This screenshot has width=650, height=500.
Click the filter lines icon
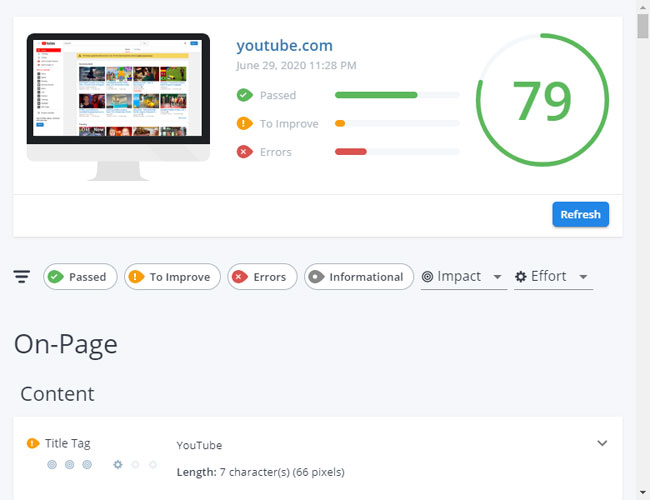[x=22, y=277]
